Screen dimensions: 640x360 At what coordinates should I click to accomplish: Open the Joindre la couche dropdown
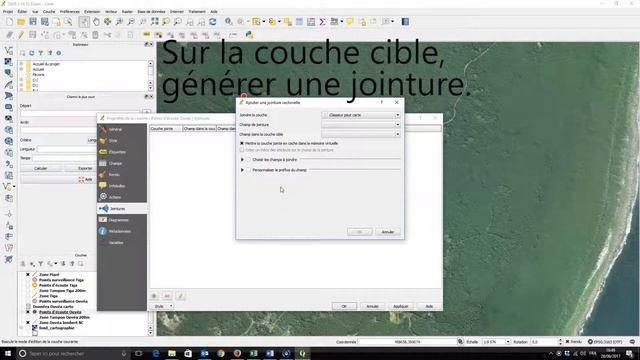(x=361, y=115)
